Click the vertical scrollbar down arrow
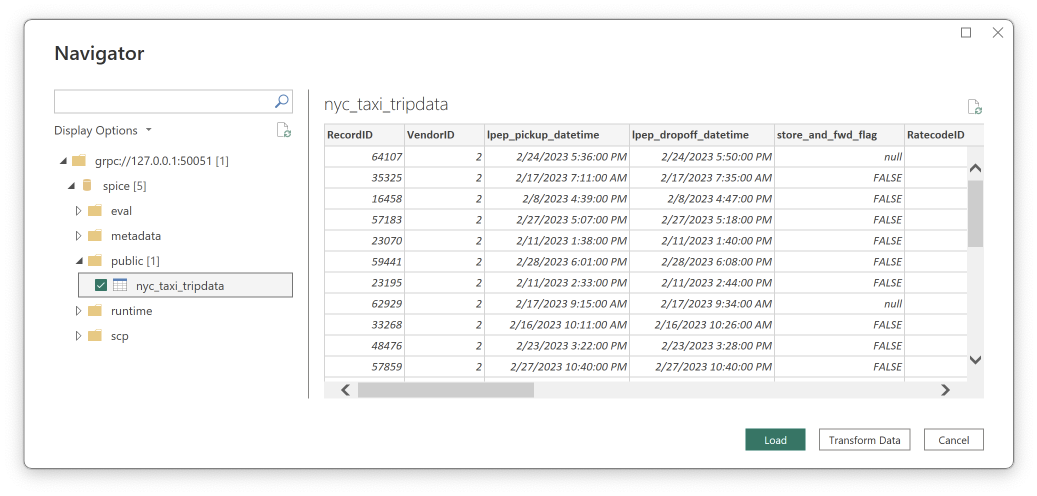The image size is (1037, 496). click(x=976, y=360)
